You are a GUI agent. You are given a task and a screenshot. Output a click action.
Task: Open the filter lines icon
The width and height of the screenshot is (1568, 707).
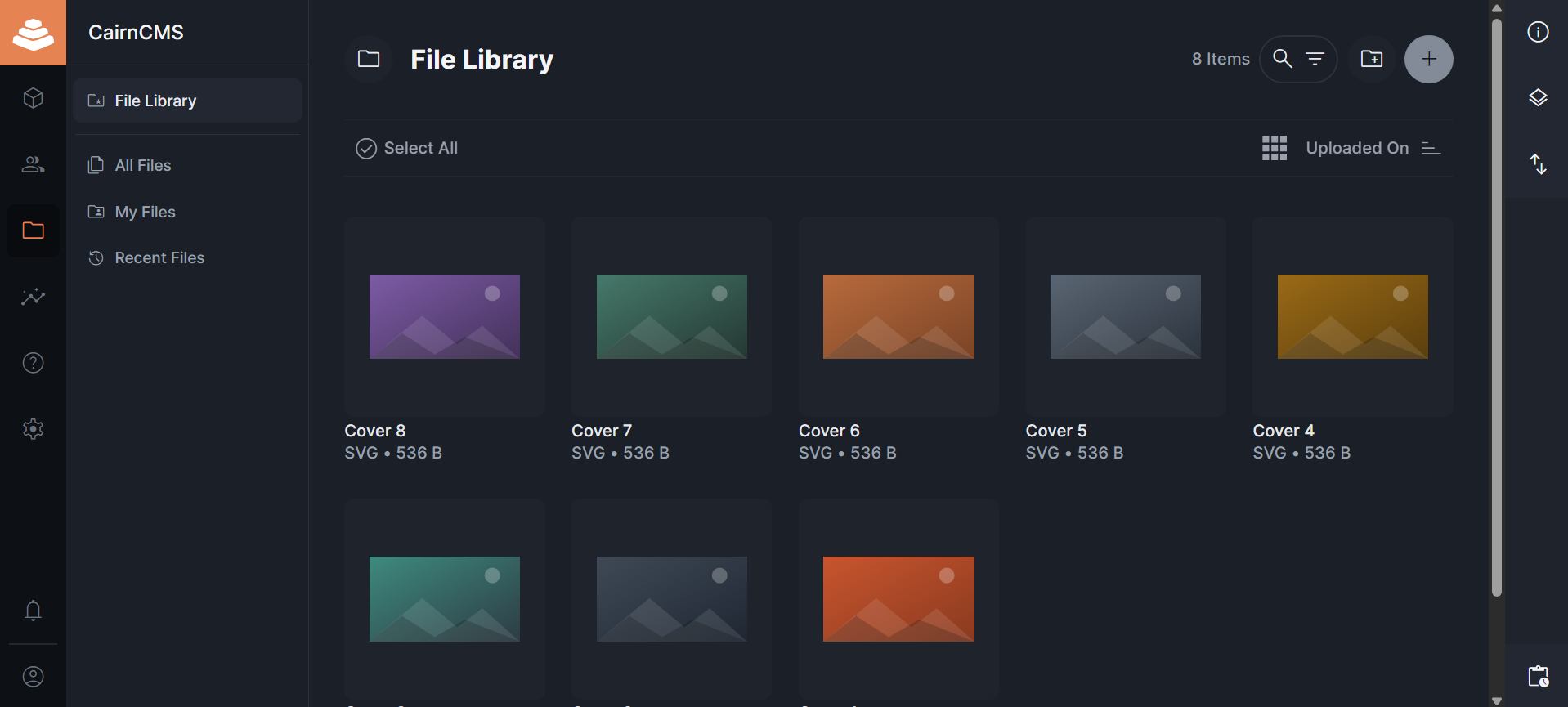pos(1315,59)
